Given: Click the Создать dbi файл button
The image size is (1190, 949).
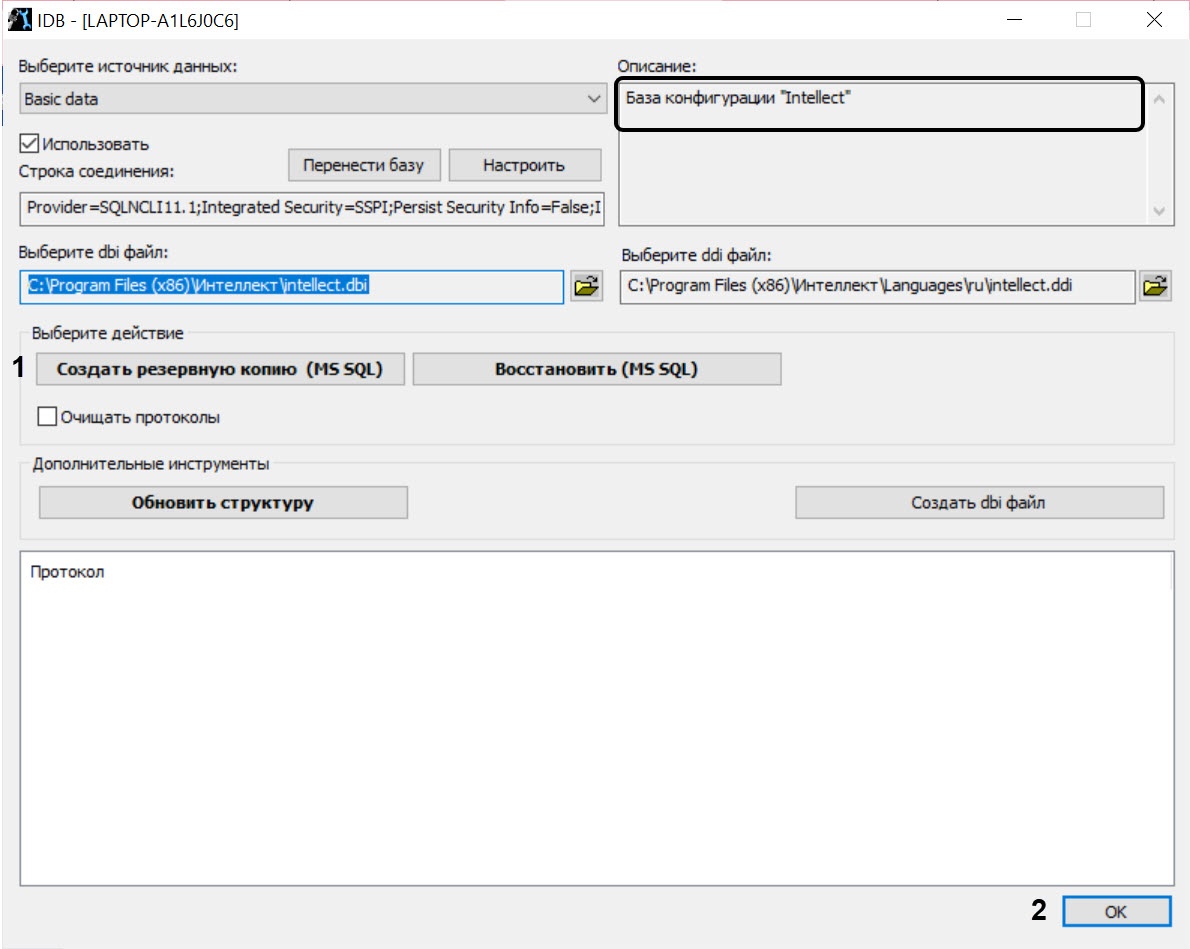Looking at the screenshot, I should coord(978,502).
